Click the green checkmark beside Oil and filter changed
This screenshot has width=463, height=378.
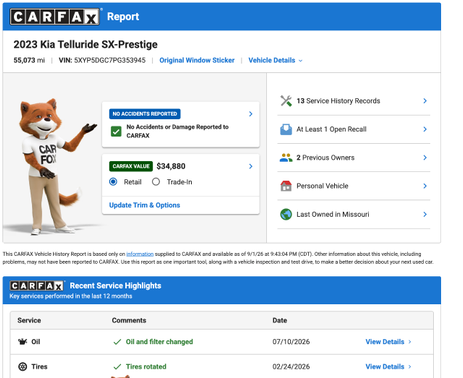tap(117, 342)
